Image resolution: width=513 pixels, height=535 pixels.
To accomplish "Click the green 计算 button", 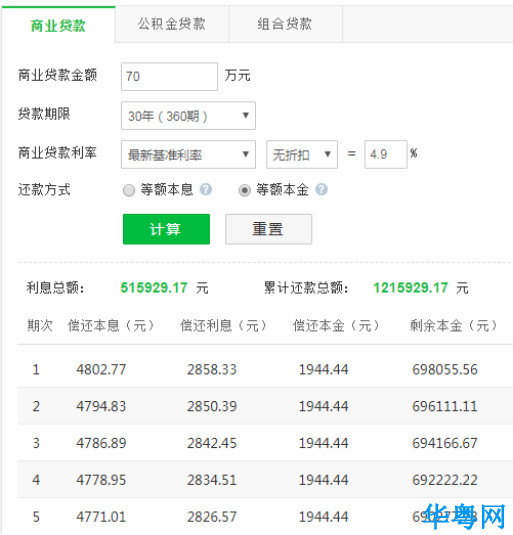I will click(166, 229).
